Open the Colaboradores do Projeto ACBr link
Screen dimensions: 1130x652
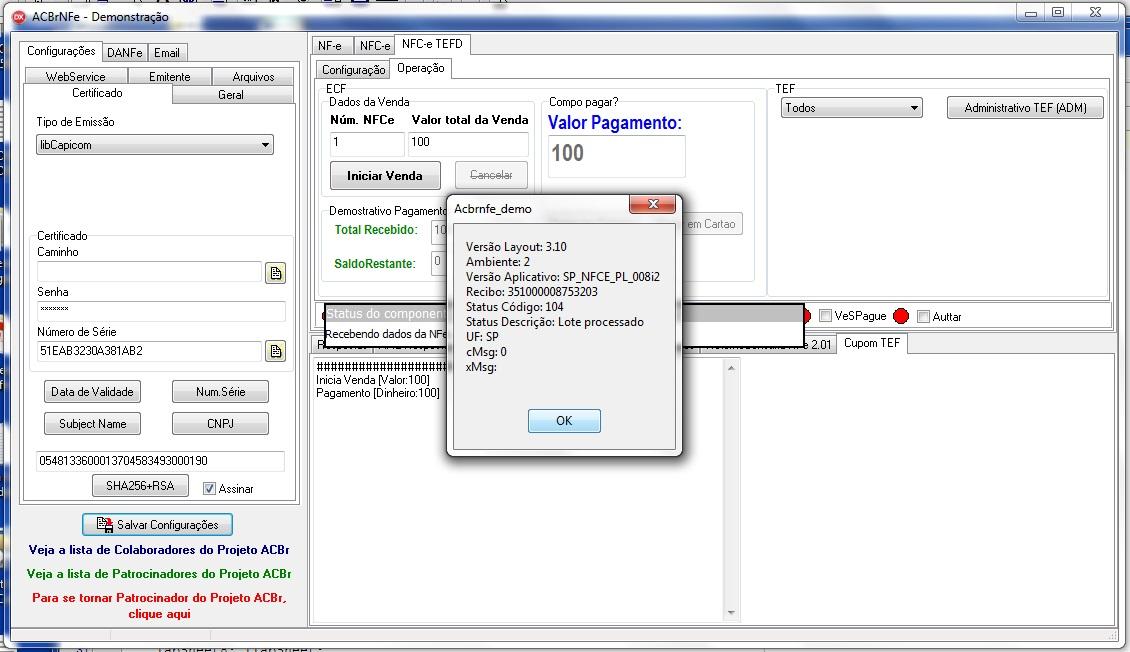coord(159,550)
